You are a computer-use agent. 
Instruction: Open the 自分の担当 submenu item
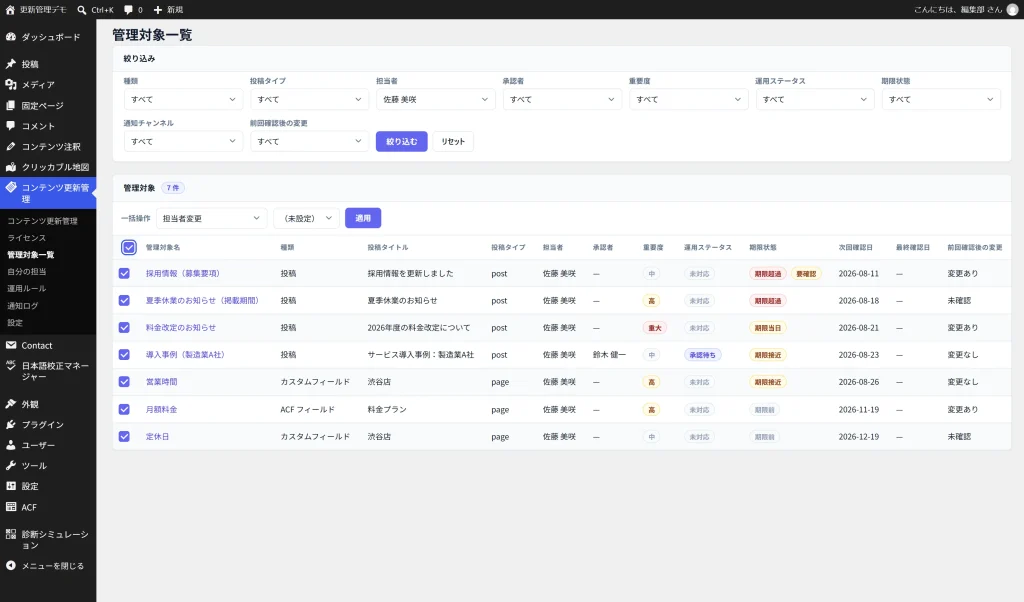(27, 272)
